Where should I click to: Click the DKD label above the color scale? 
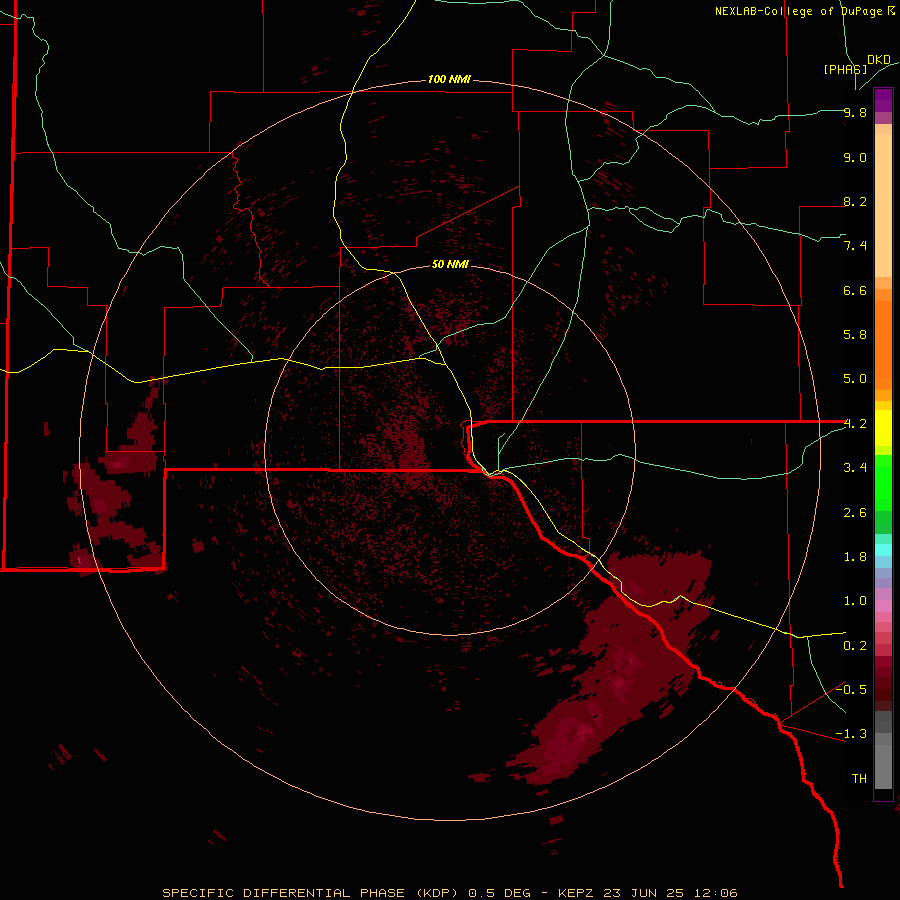(x=879, y=60)
